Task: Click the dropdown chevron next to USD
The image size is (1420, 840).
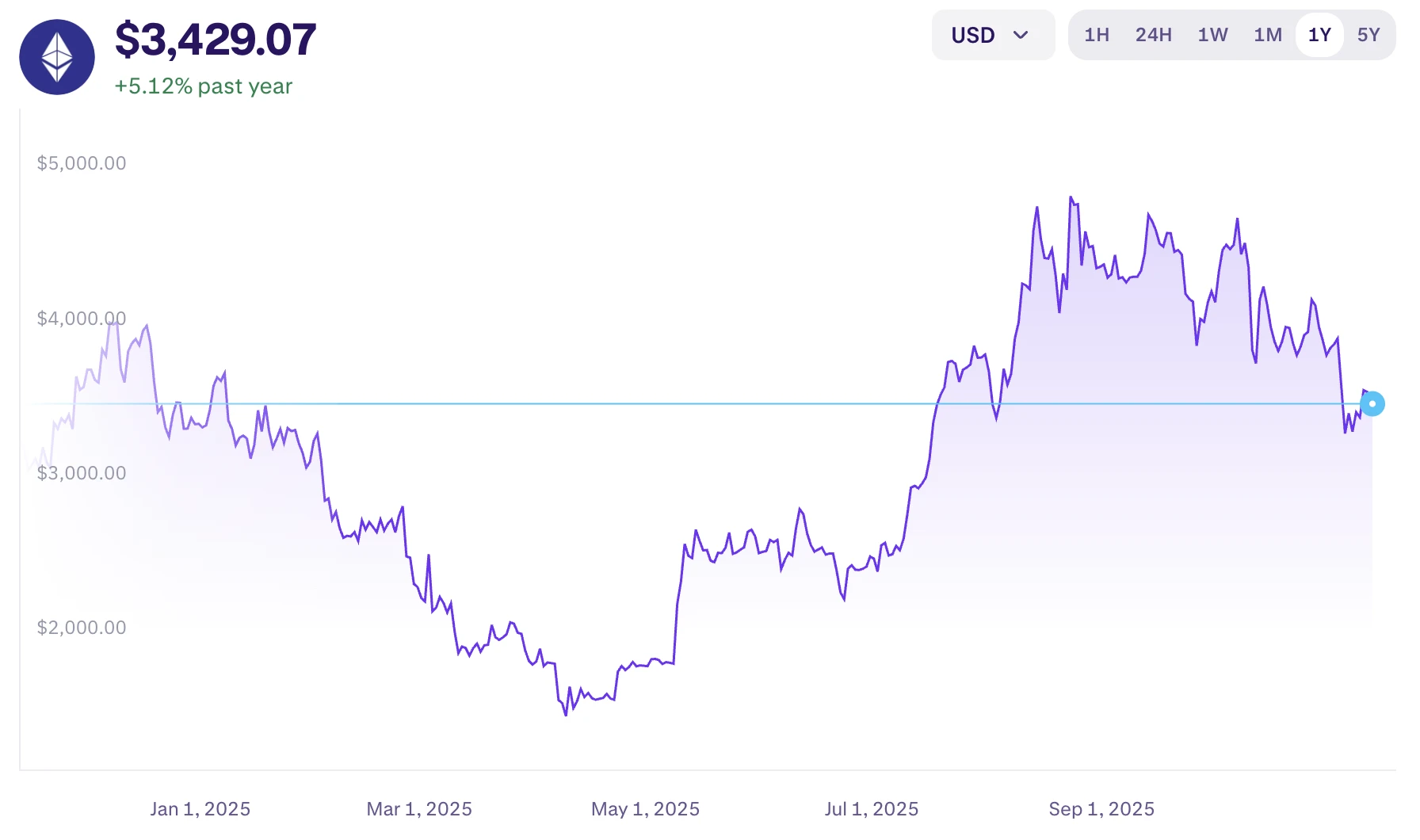Action: pos(1021,35)
